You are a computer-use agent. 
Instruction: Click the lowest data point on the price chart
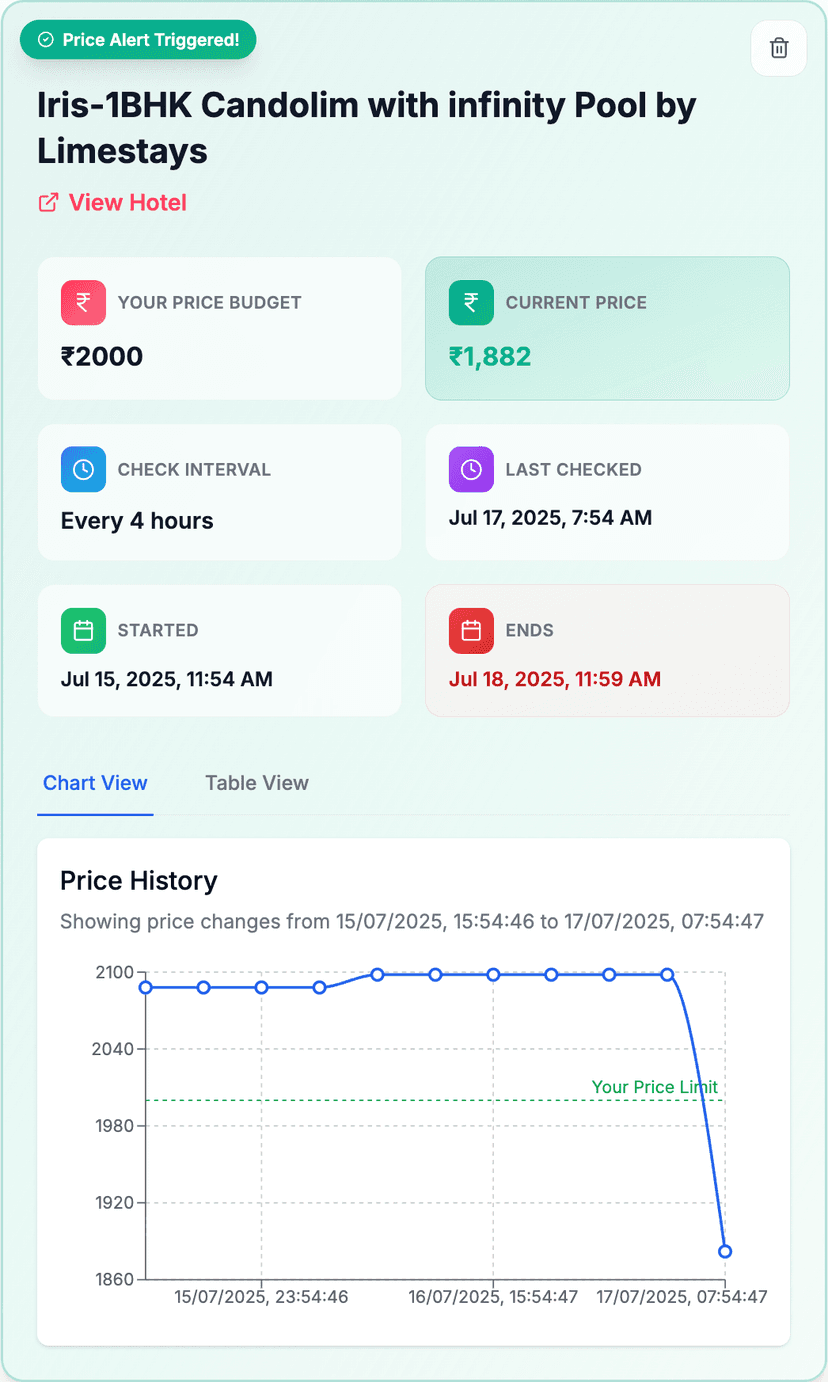724,1250
